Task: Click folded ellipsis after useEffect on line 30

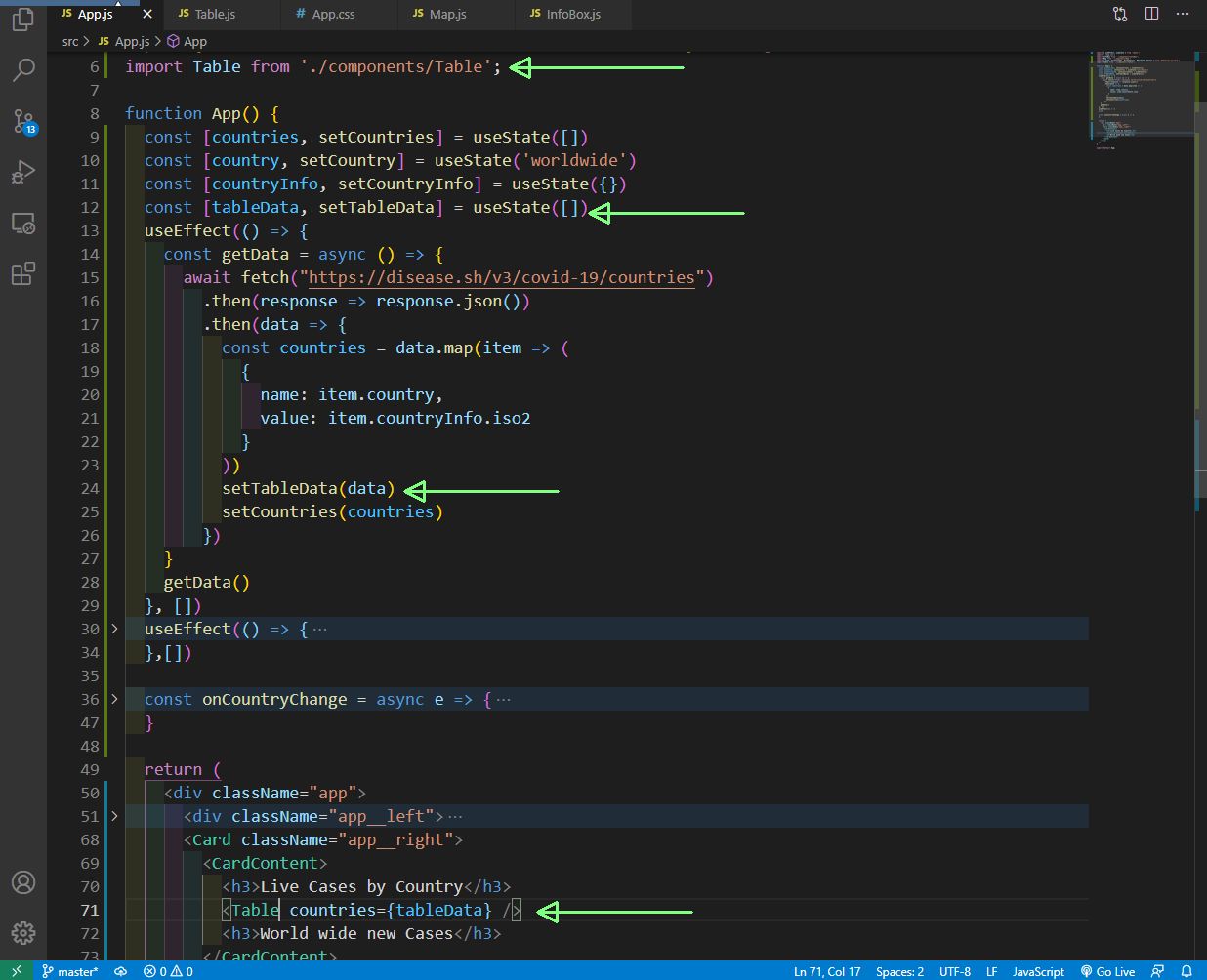Action: [319, 629]
